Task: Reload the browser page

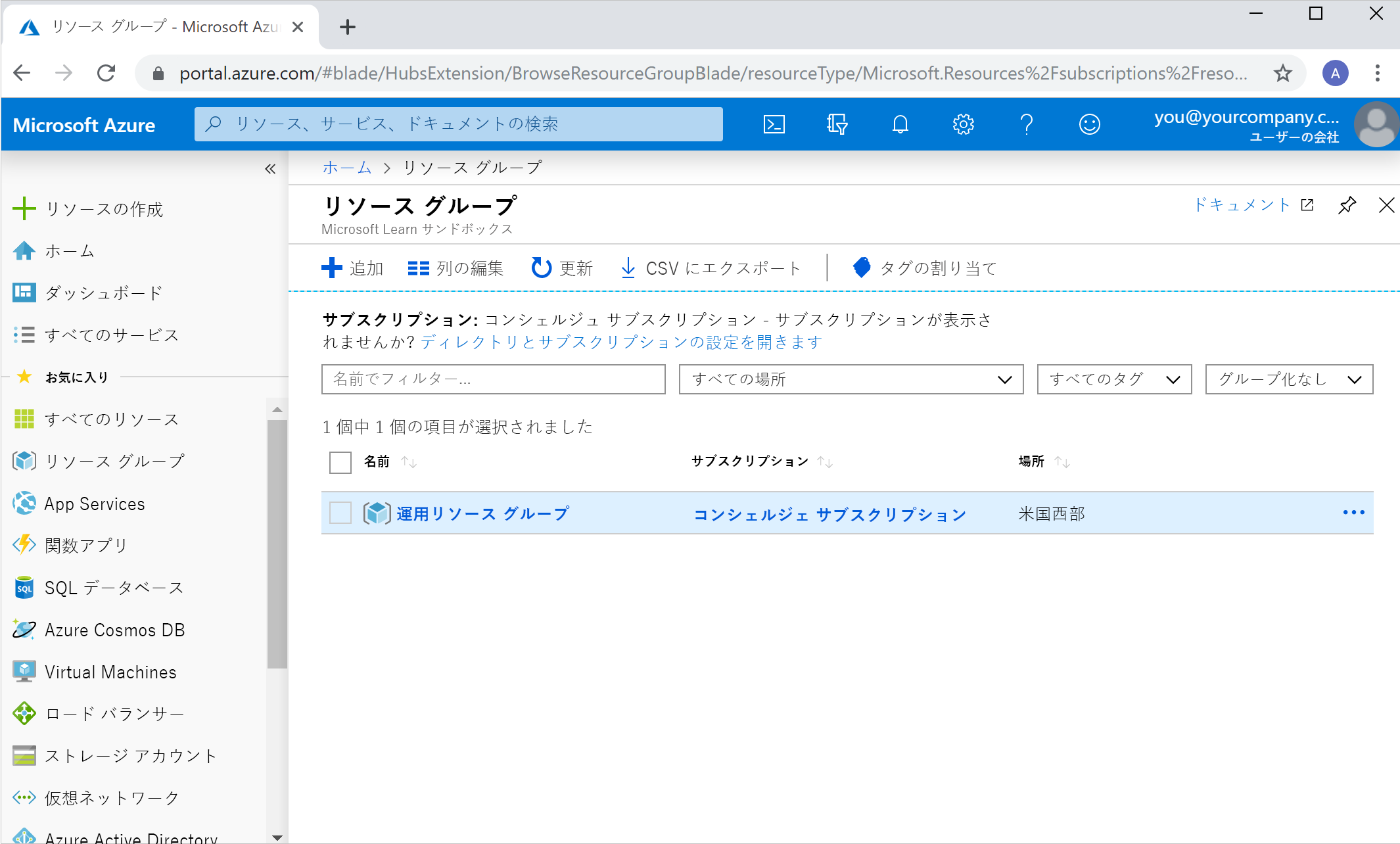Action: coord(106,72)
